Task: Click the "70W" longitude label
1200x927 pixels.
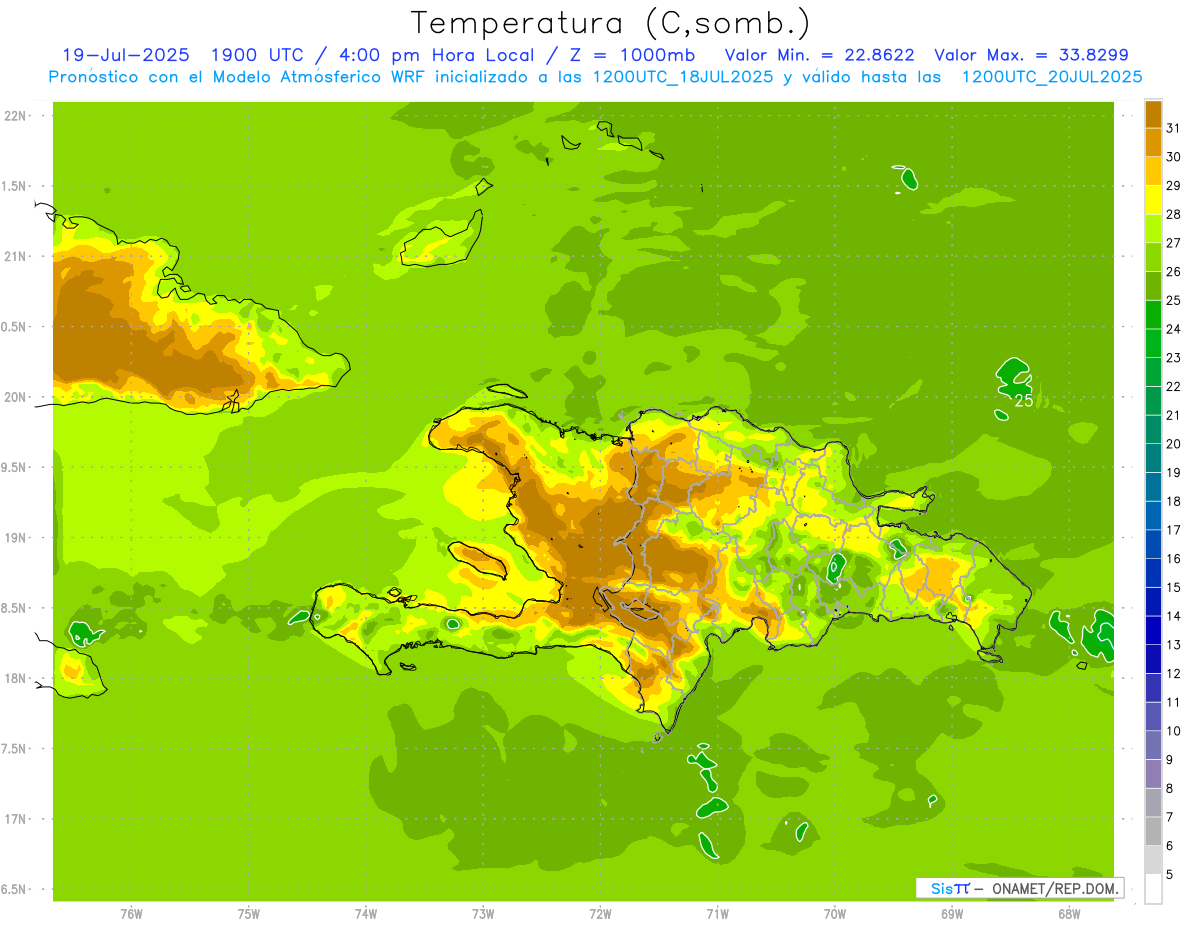Action: (835, 914)
